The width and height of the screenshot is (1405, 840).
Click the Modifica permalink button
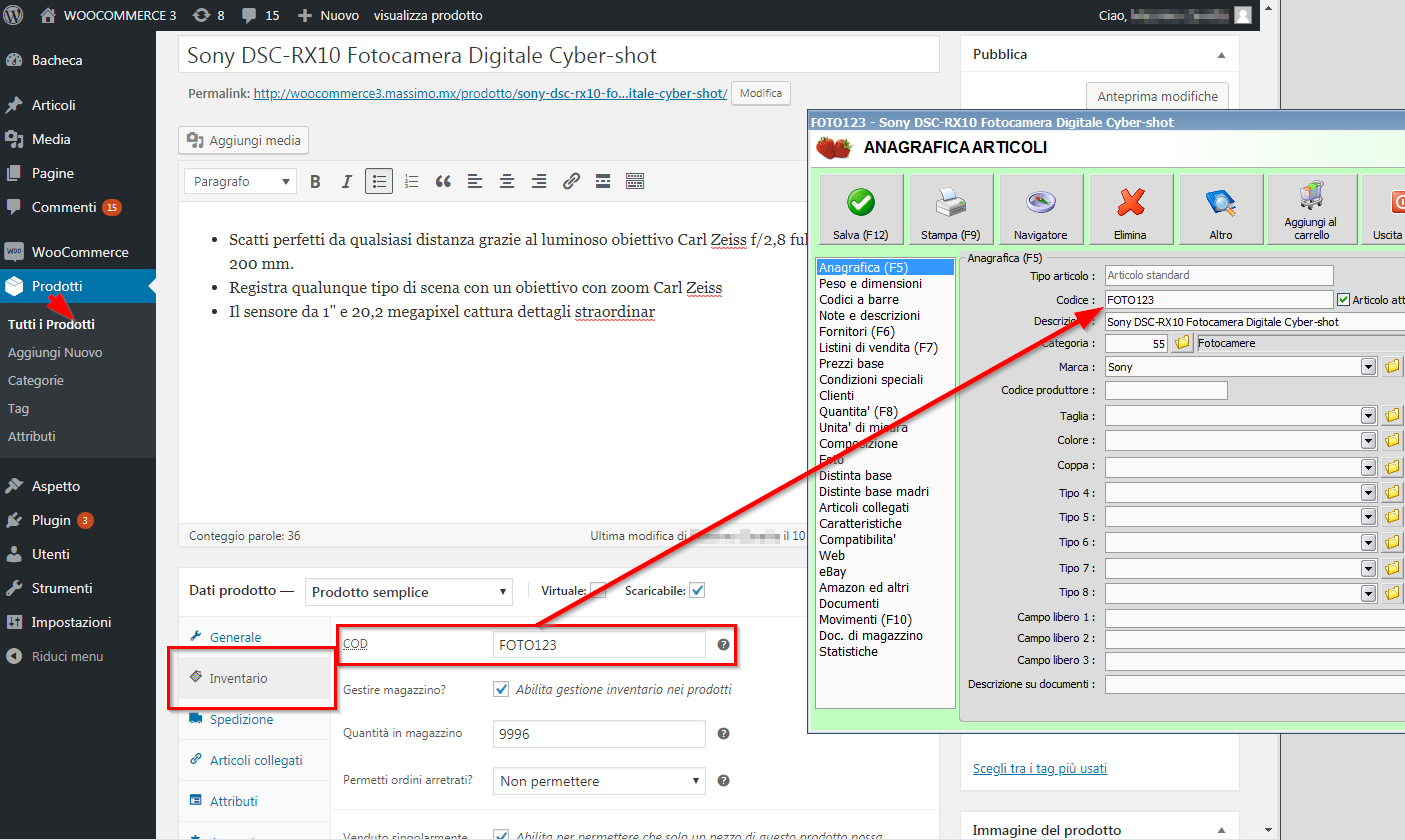coord(761,93)
